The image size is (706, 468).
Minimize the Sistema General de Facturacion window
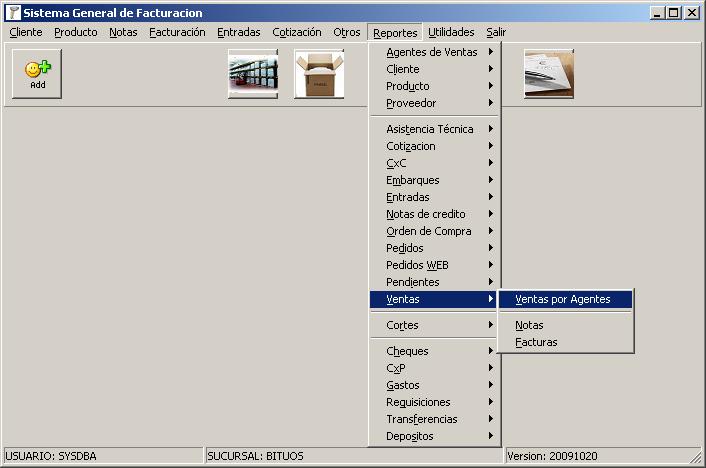click(x=657, y=13)
